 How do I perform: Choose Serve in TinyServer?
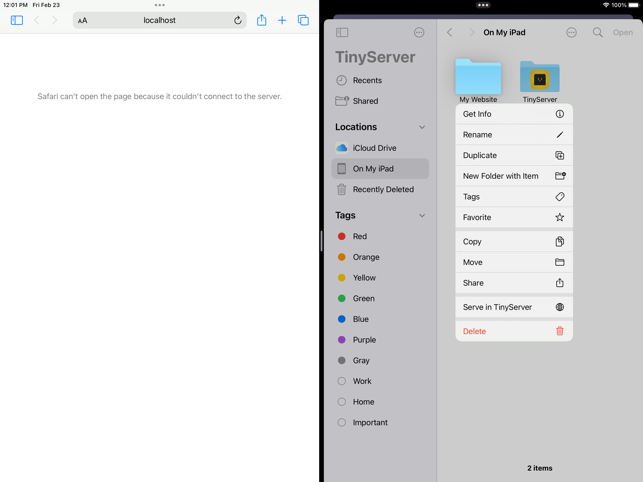click(x=514, y=307)
